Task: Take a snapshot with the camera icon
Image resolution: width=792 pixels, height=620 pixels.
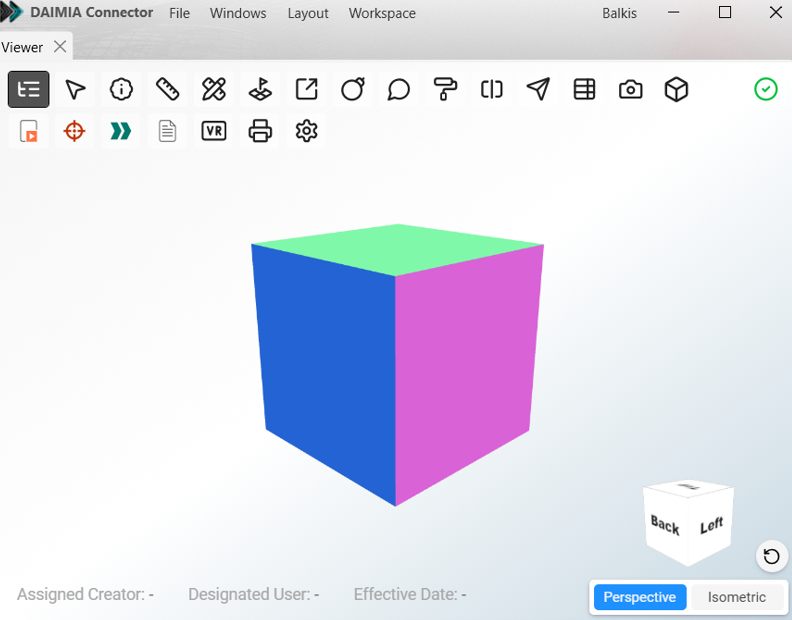Action: point(631,90)
